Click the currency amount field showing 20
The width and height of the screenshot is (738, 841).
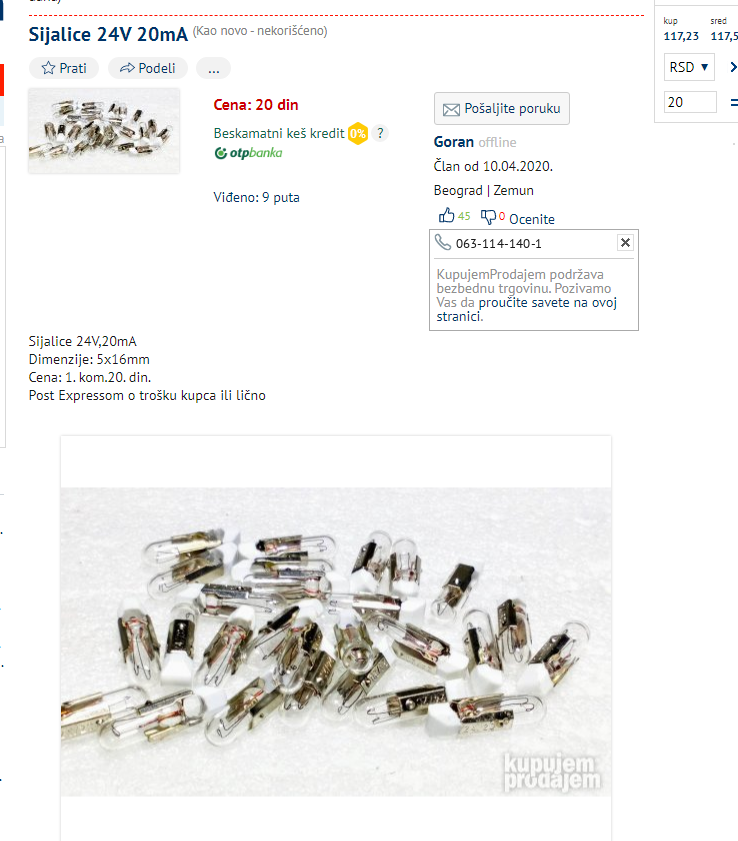(690, 102)
